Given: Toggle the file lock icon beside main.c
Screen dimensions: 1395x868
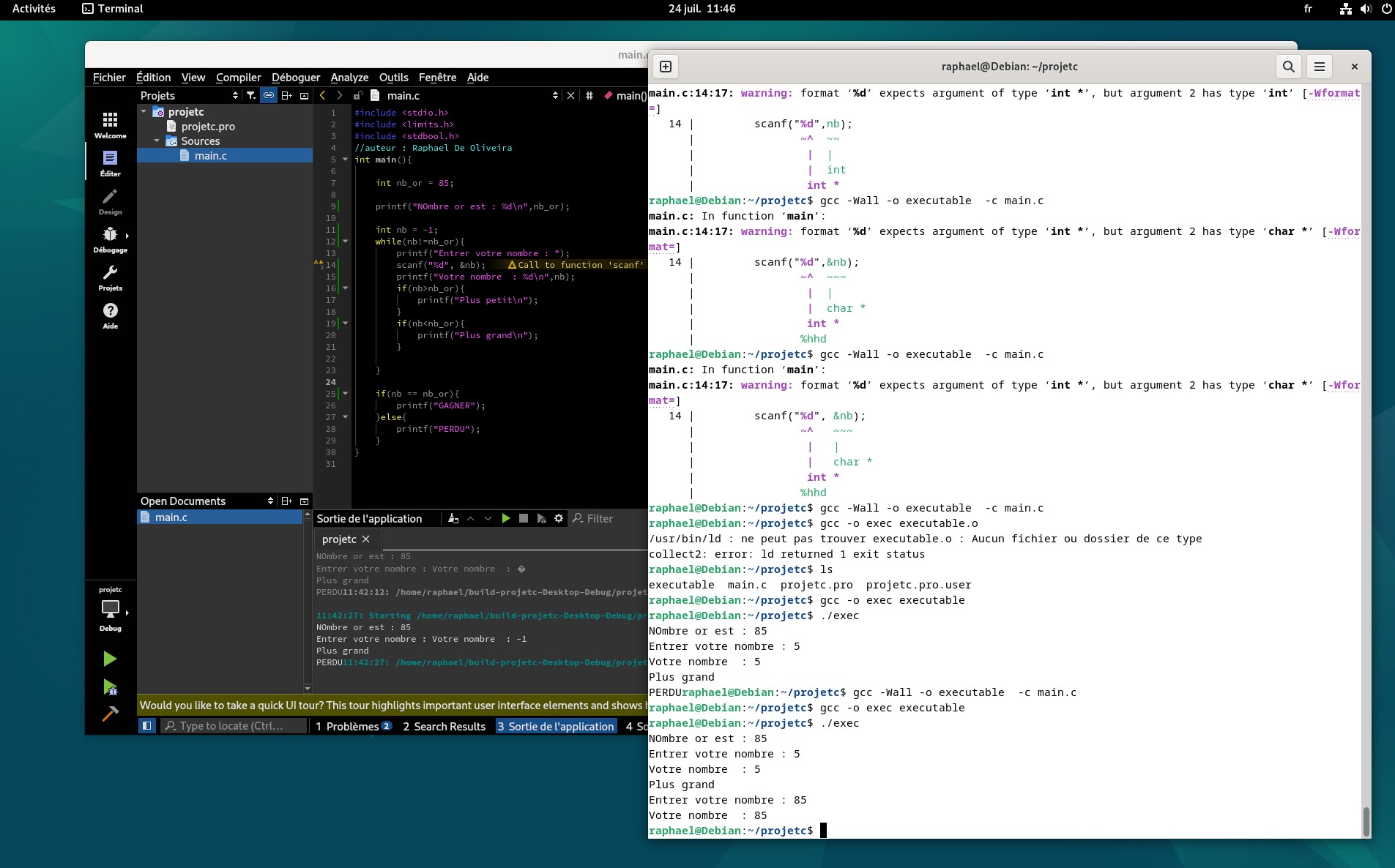Looking at the screenshot, I should click(357, 95).
